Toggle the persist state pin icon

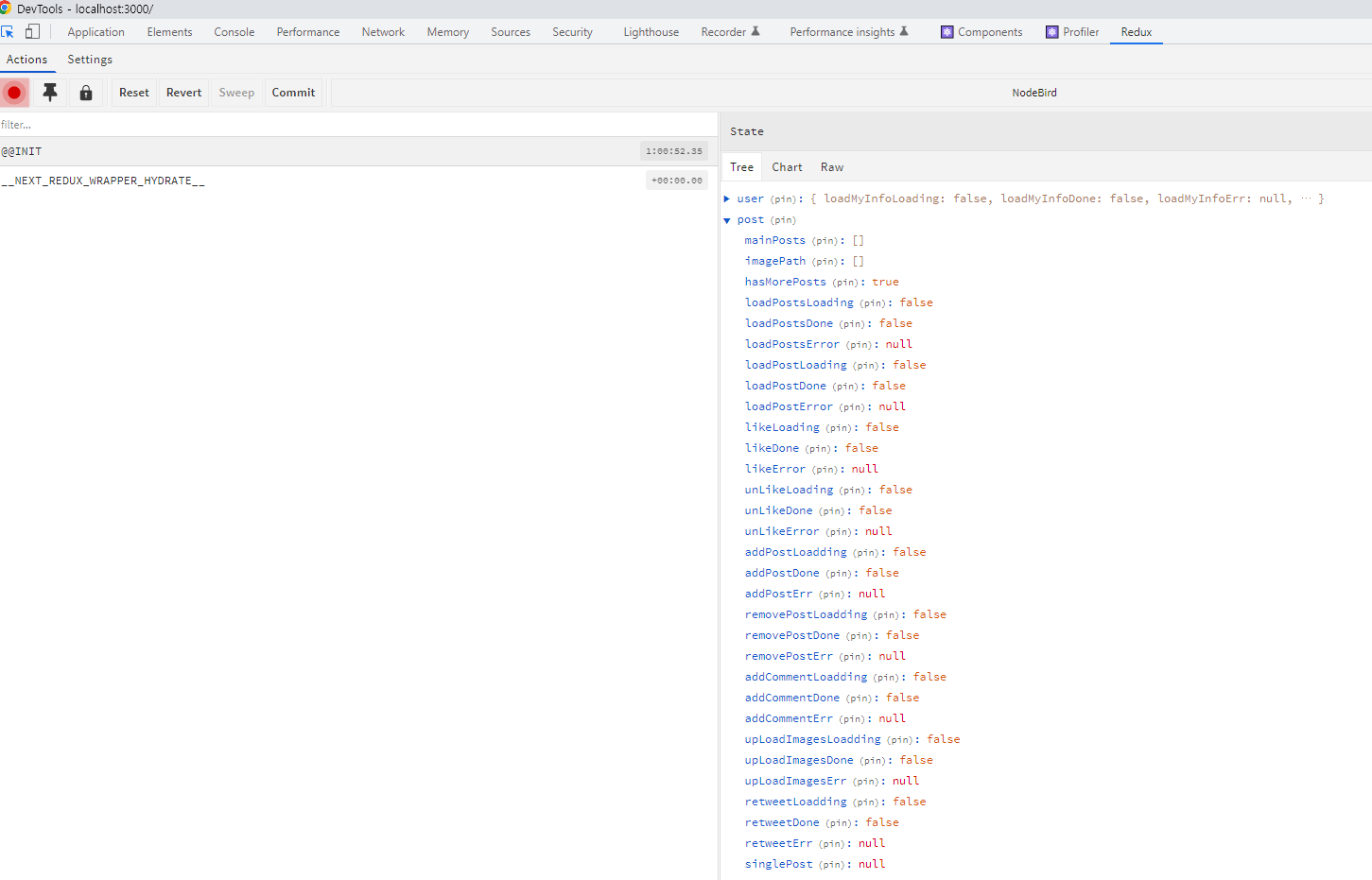point(50,93)
